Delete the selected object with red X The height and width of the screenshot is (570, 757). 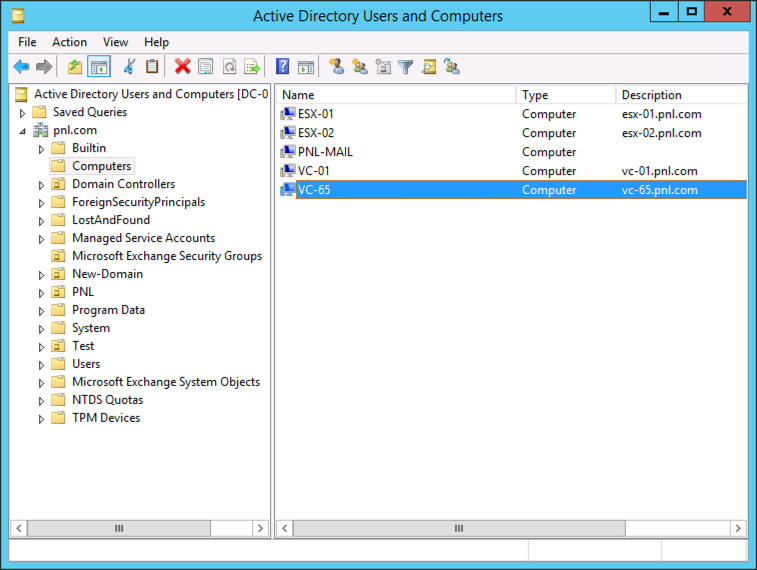coord(182,67)
